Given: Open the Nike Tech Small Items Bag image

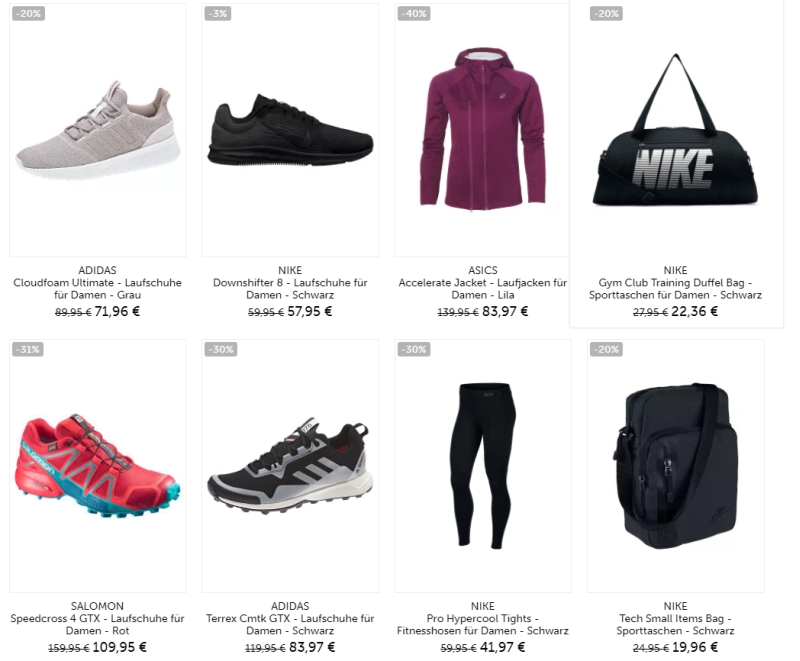Looking at the screenshot, I should [676, 466].
